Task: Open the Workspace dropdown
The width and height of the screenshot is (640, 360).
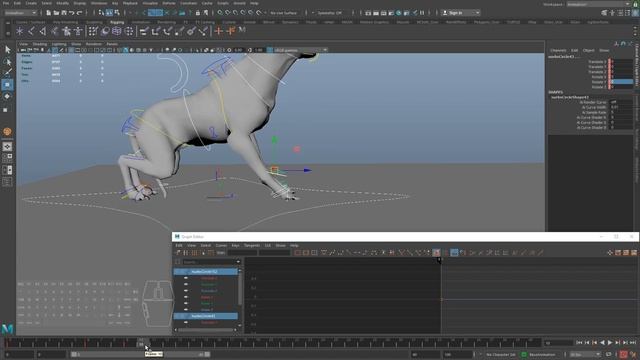Action: 599,4
